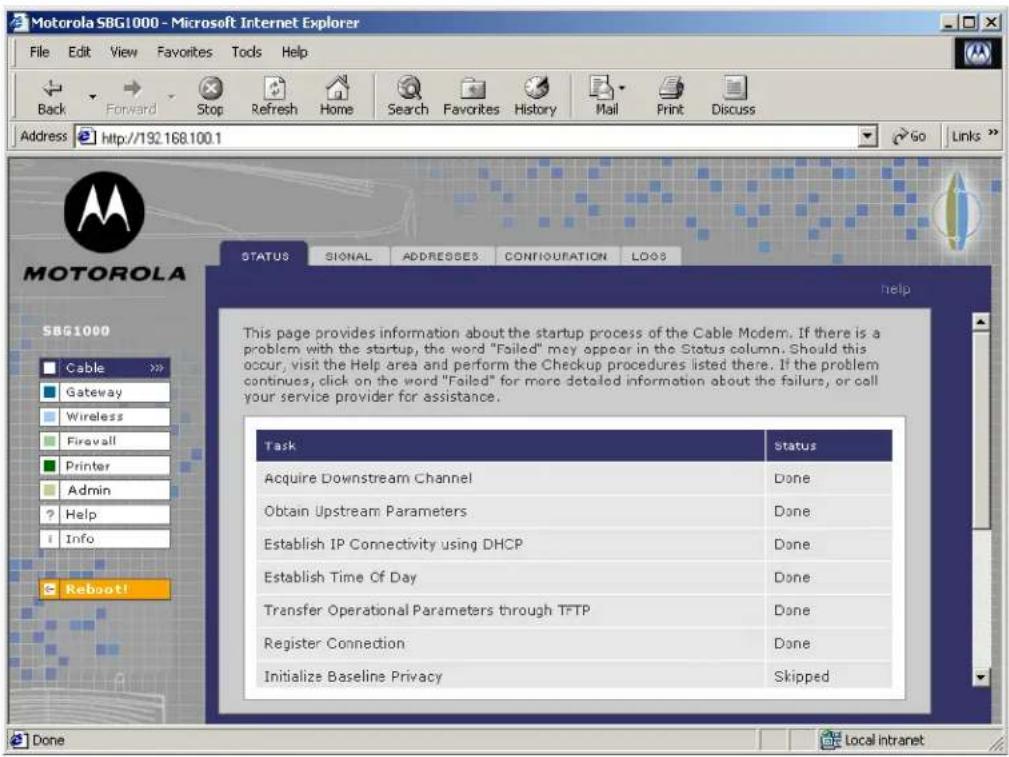Viewport: 1009px width, 757px height.
Task: Click the SBG1000 model label in the sidebar
Action: click(76, 331)
